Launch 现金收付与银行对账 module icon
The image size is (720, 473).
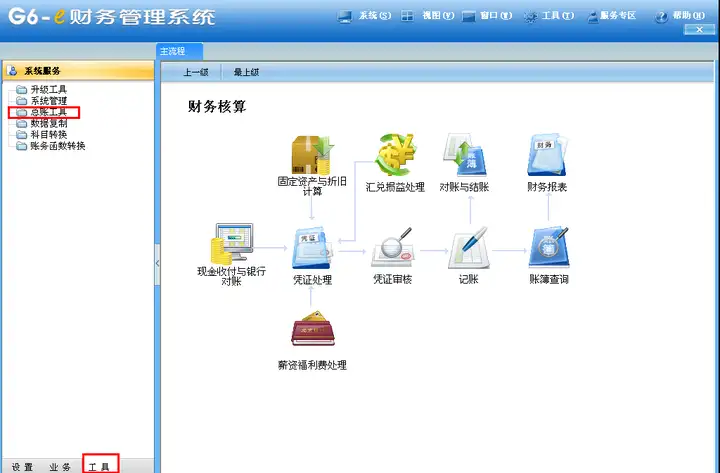(231, 243)
